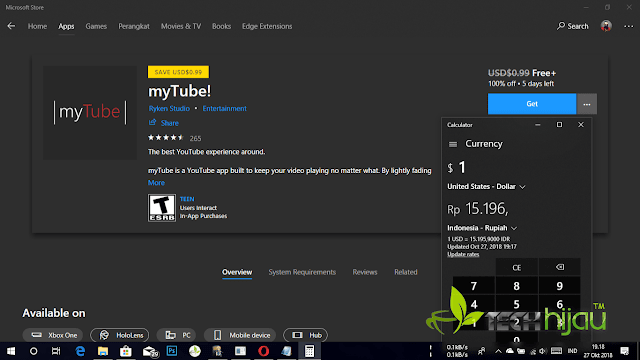Viewport: 640px width, 360px height.
Task: Switch to System Requirements tab
Action: 302,272
